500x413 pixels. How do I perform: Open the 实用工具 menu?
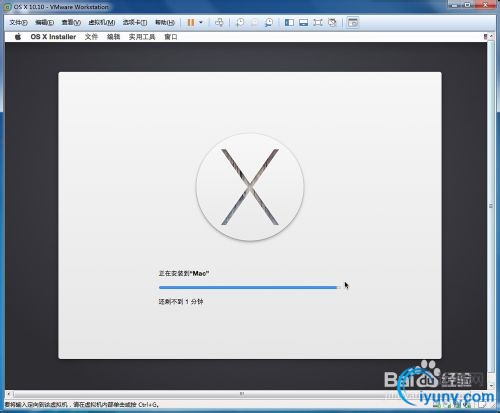(x=142, y=37)
